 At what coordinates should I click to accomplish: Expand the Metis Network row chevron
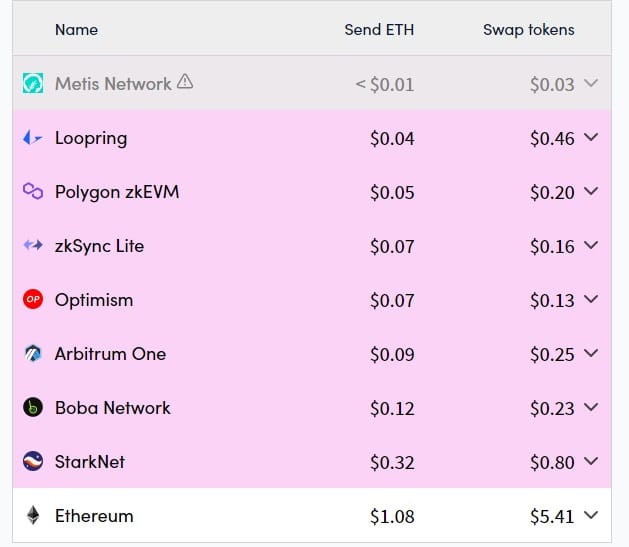pos(591,83)
